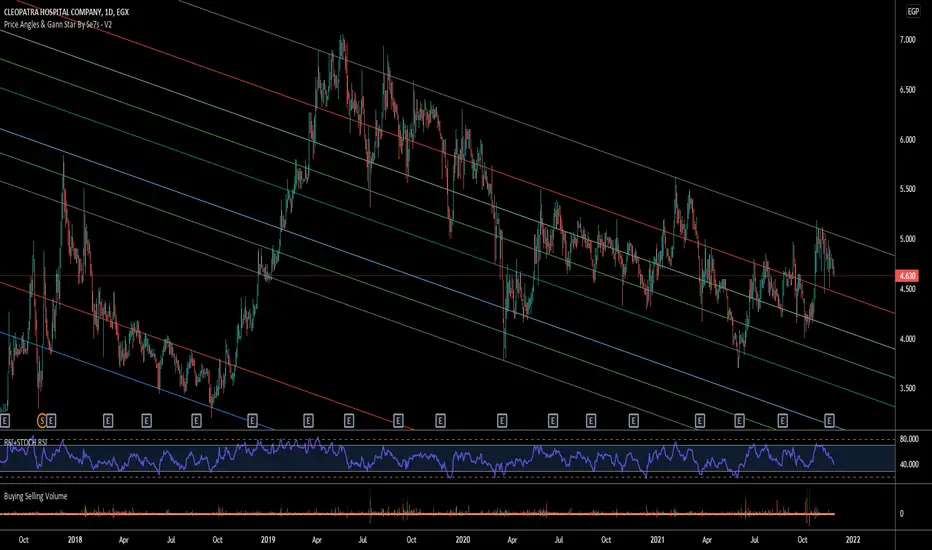Screen dimensions: 932x550
Task: Select the RSI+STOCH RSI indicator label
Action: (x=26, y=442)
